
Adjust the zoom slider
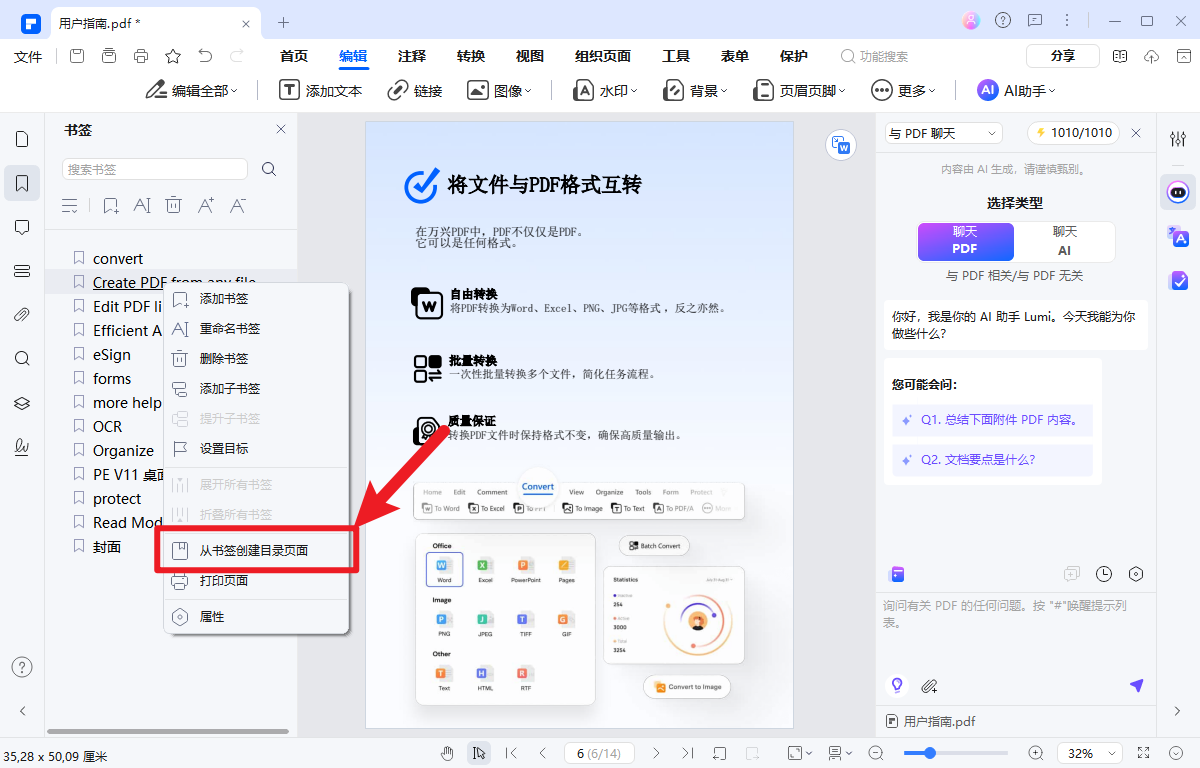[x=929, y=753]
